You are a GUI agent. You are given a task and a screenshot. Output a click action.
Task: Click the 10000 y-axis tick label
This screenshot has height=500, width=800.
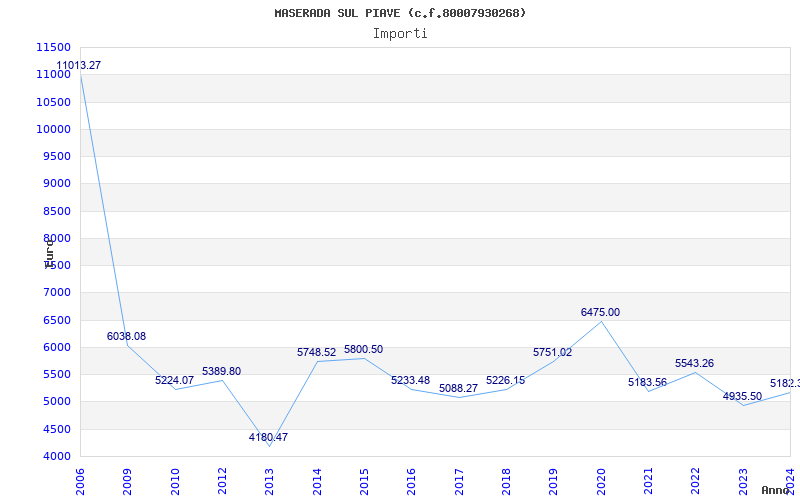[x=53, y=129]
